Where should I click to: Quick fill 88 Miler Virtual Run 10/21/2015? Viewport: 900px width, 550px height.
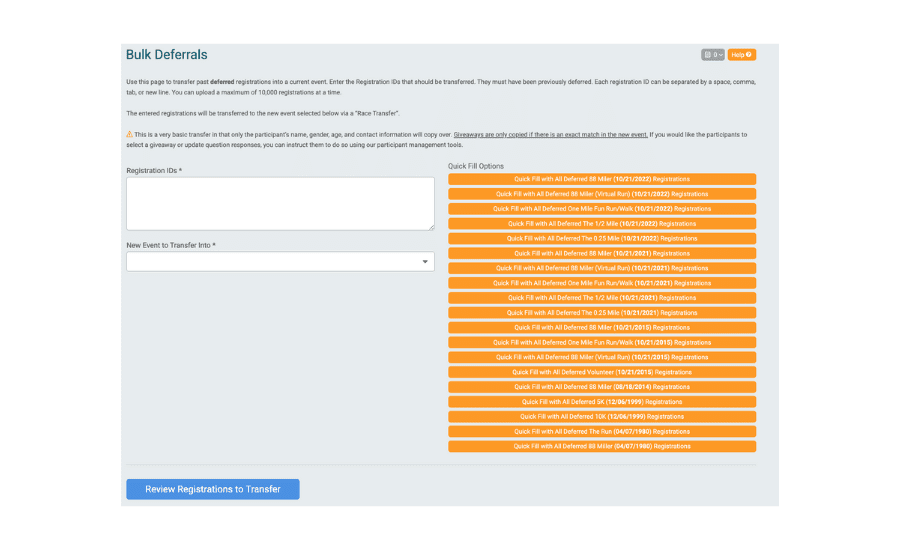point(602,357)
